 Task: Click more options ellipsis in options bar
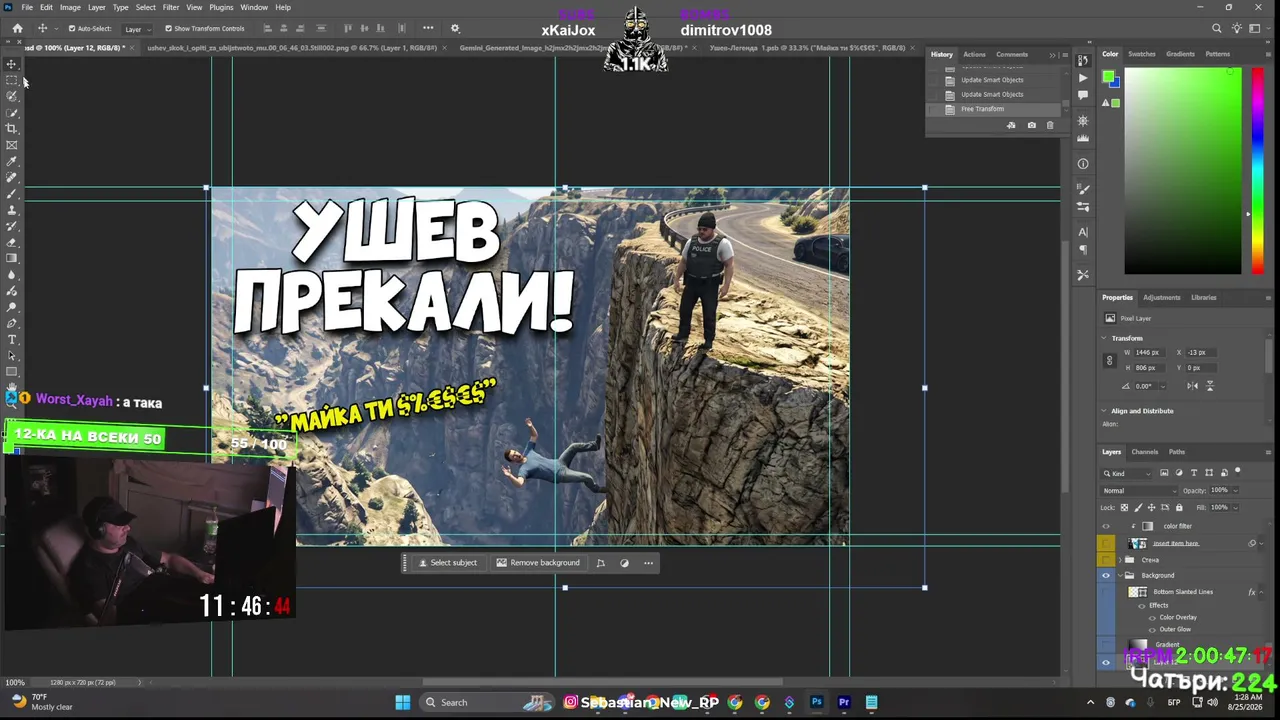pos(428,28)
